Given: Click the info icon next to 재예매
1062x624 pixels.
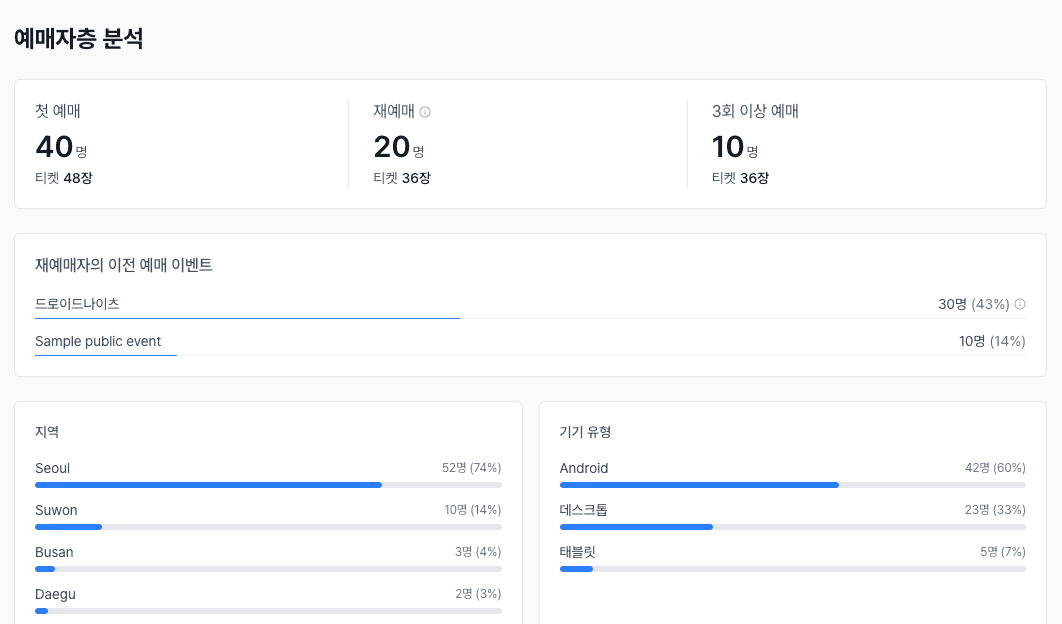Looking at the screenshot, I should tap(425, 112).
